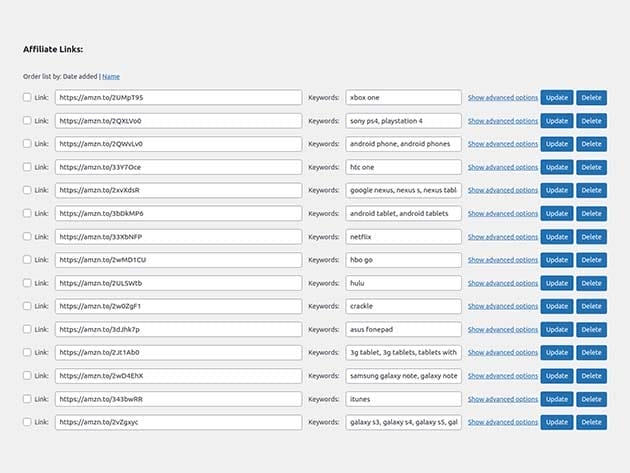Screen dimensions: 630x473
Task: Tick the checkbox beside the netflix row
Action: [x=27, y=237]
